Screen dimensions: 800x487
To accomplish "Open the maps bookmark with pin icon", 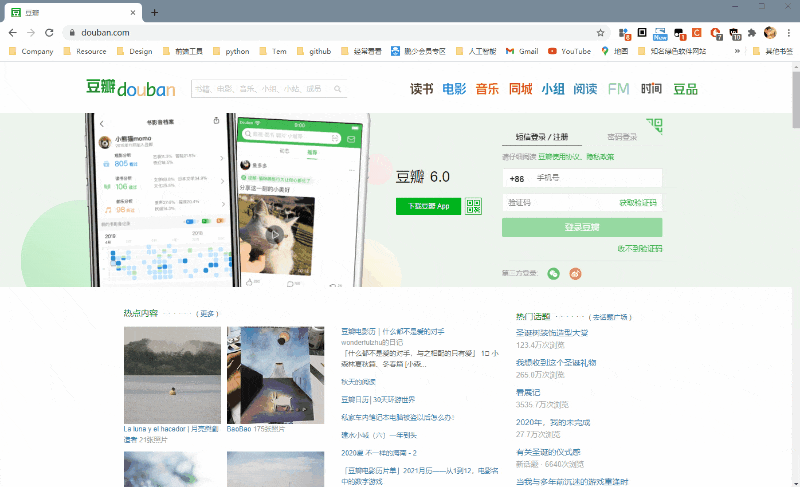I will tap(615, 51).
